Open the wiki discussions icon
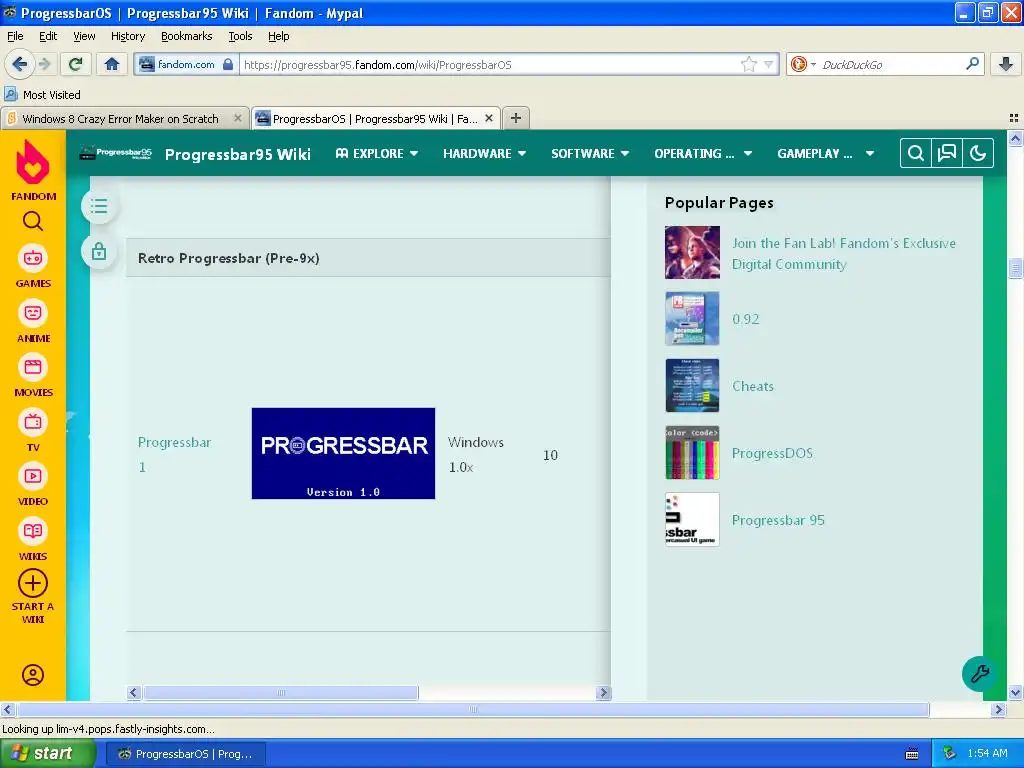Viewport: 1024px width, 768px height. [946, 153]
